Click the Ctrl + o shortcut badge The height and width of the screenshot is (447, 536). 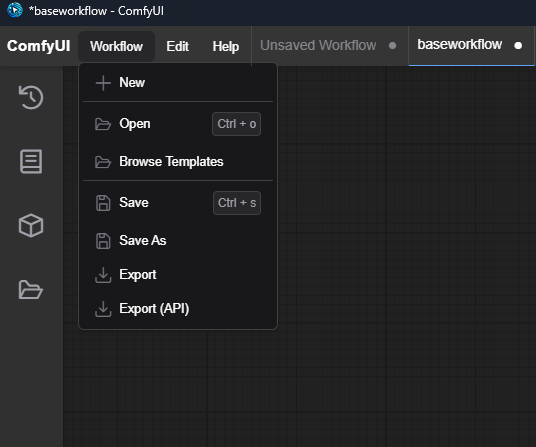(237, 124)
